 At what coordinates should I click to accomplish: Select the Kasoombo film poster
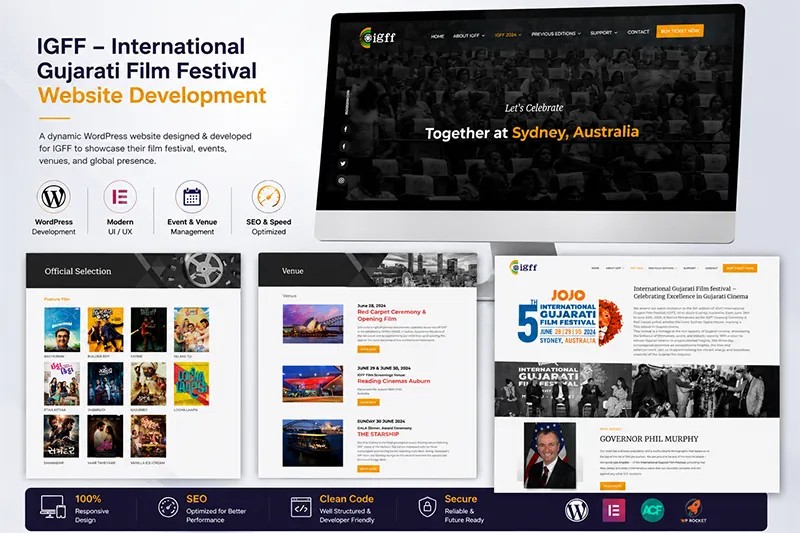click(148, 384)
